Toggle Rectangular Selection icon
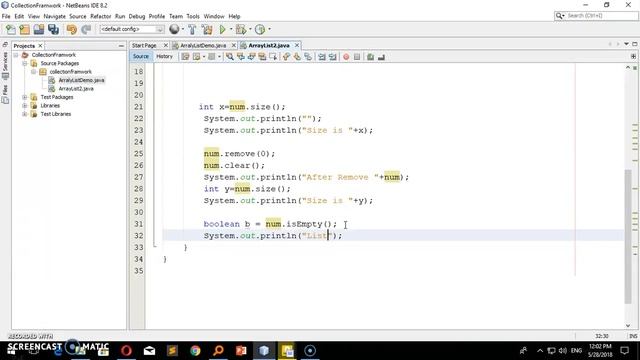The width and height of the screenshot is (640, 360). coord(273,57)
